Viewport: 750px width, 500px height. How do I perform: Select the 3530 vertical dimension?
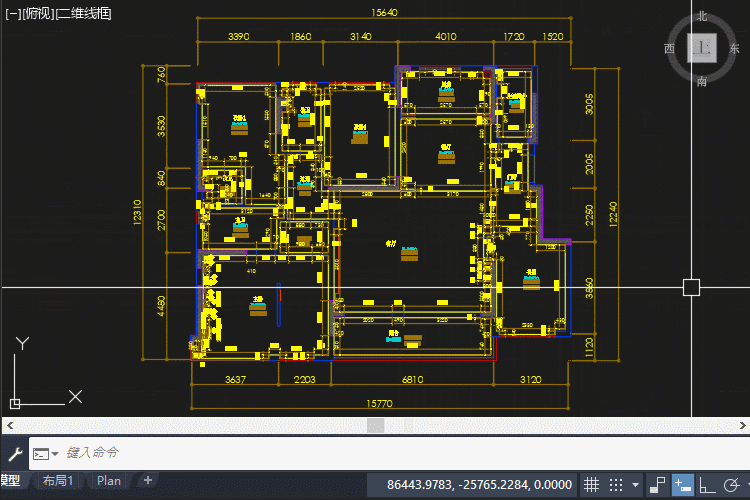point(161,126)
